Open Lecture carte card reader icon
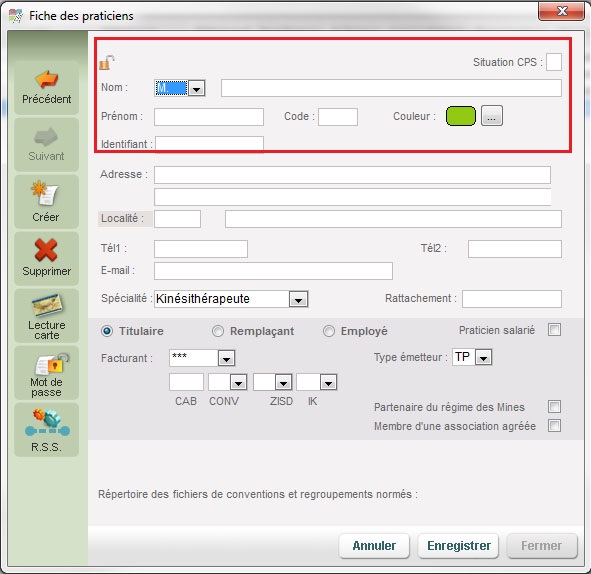This screenshot has width=591, height=574. point(47,305)
